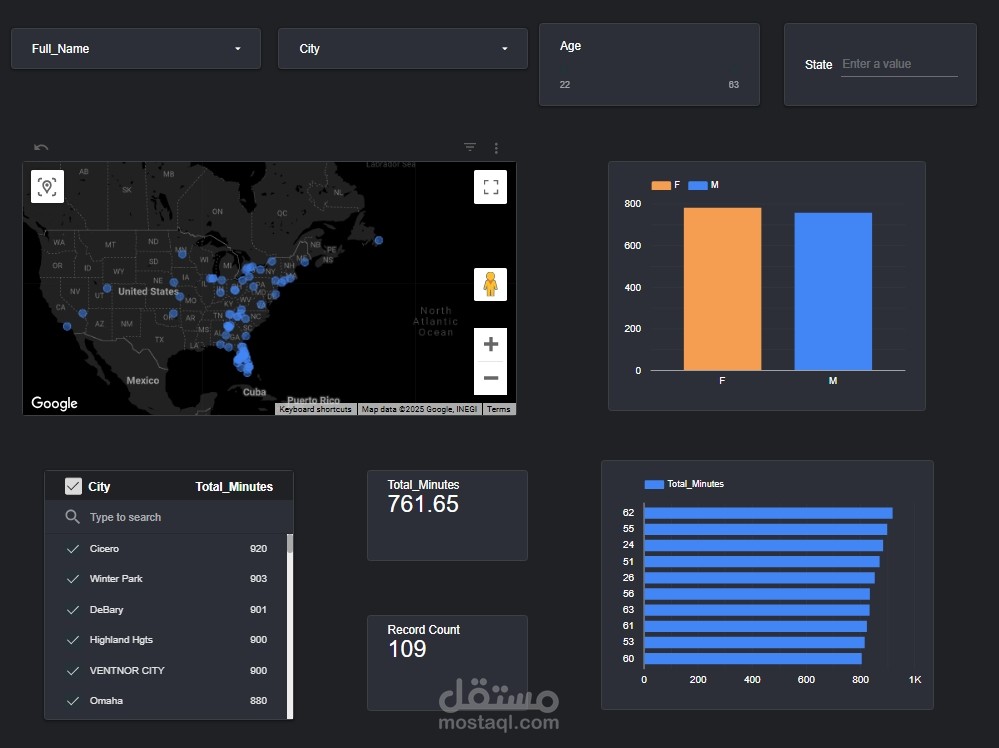Open the map's three-dot options menu

tap(496, 148)
